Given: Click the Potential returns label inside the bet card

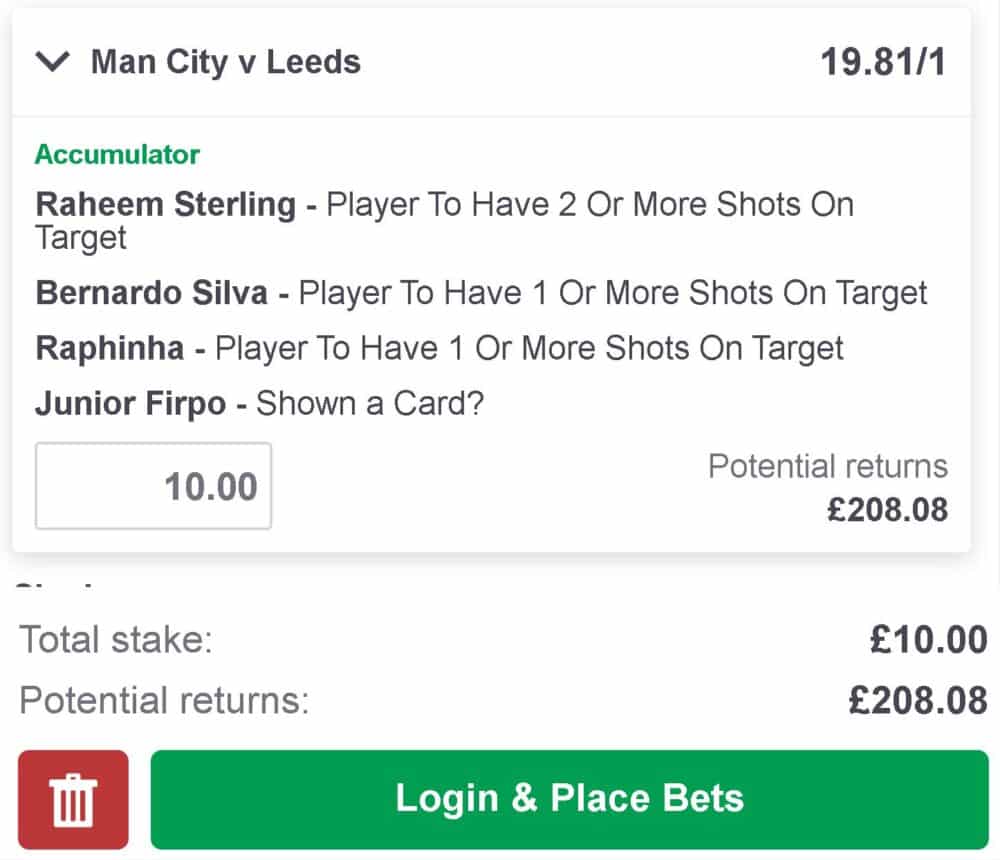Looking at the screenshot, I should click(827, 466).
